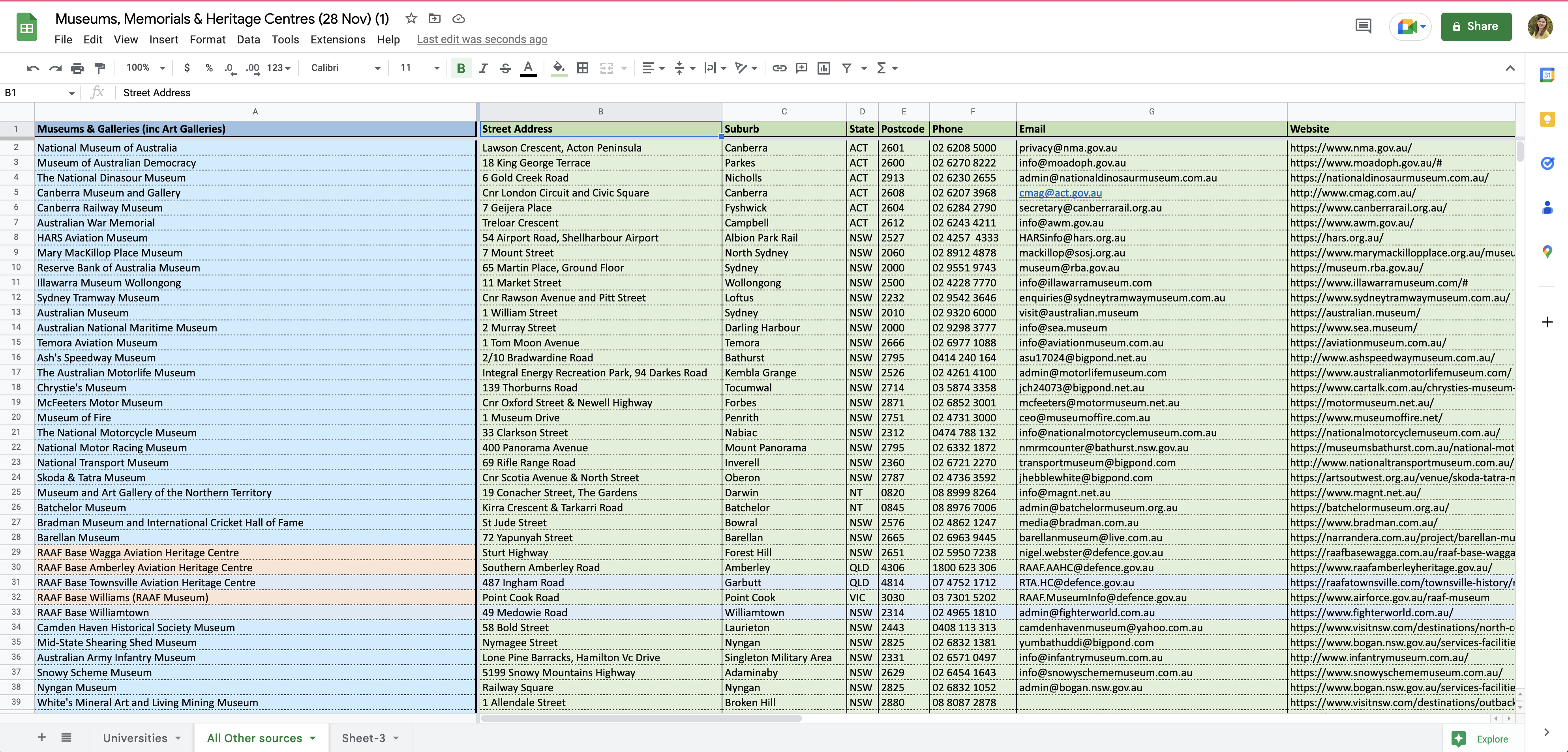1568x752 pixels.
Task: Open the comment history icon
Action: (x=1363, y=26)
